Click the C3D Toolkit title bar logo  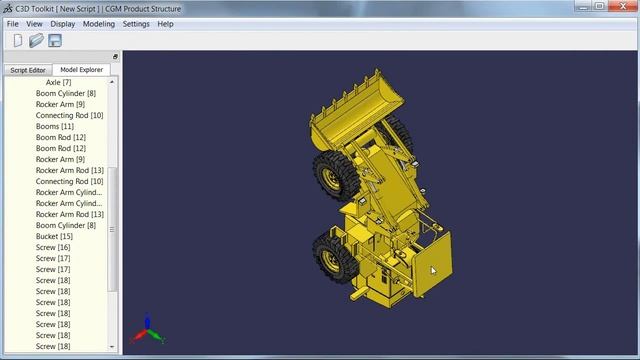[x=8, y=8]
